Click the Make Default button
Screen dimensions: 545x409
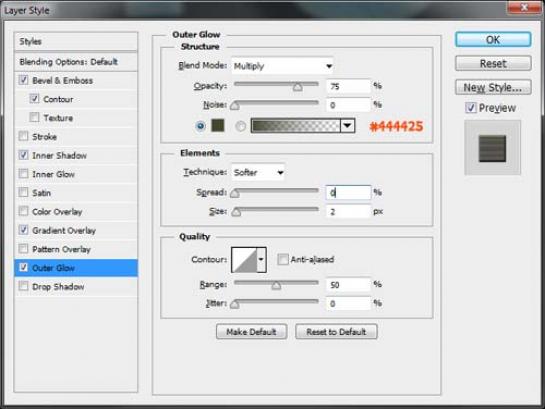tap(251, 332)
